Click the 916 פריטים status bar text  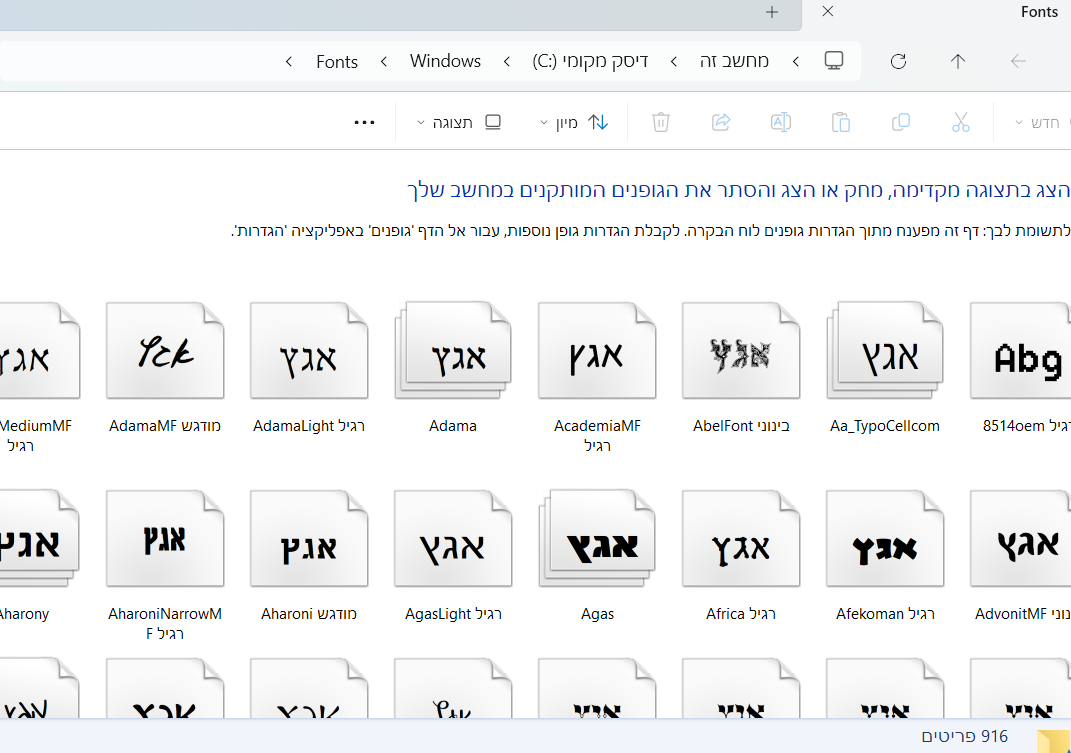click(x=964, y=736)
